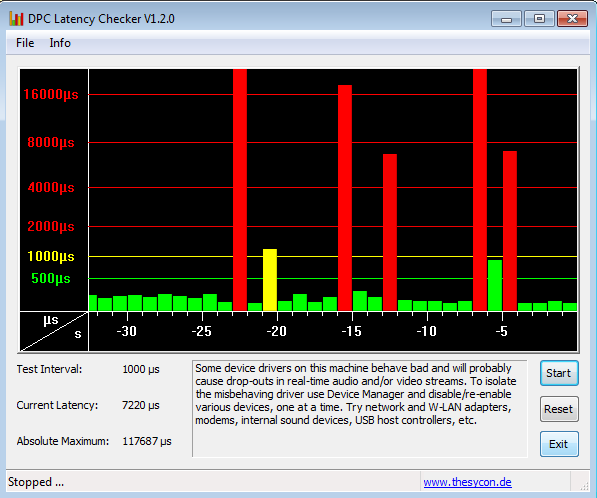Click the Absolute Maximum label
597x498 pixels.
click(63, 441)
